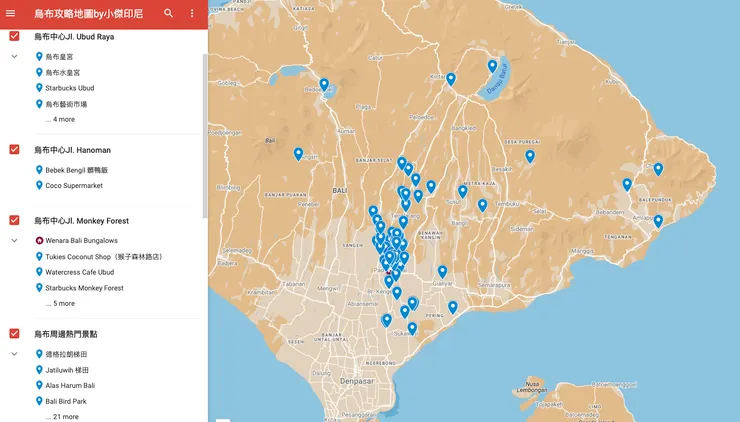Collapse the 烏布周邊熱門景點 layer chevron
Viewport: 740px width, 422px height.
(x=15, y=354)
